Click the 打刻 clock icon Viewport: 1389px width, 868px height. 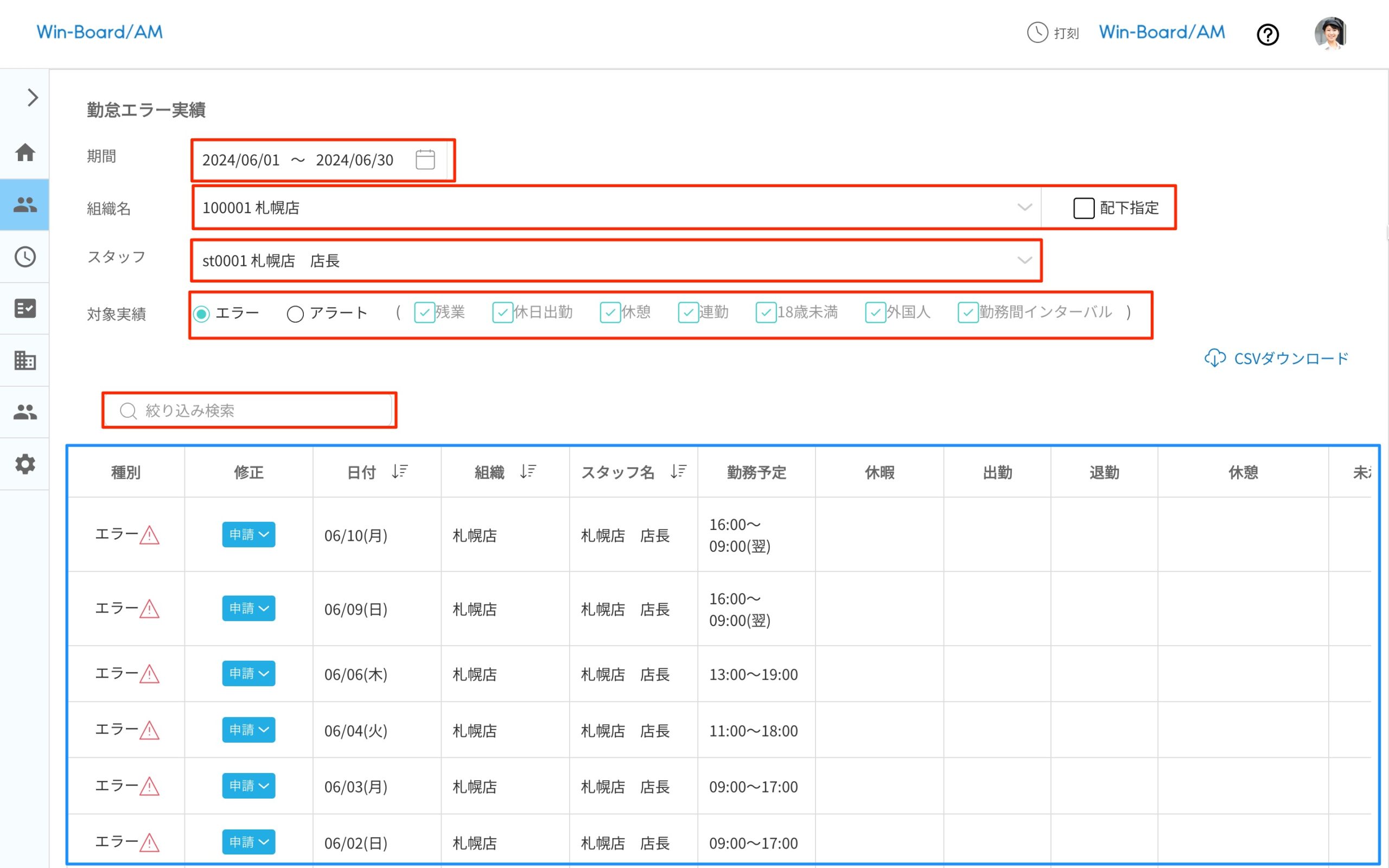[x=1037, y=33]
